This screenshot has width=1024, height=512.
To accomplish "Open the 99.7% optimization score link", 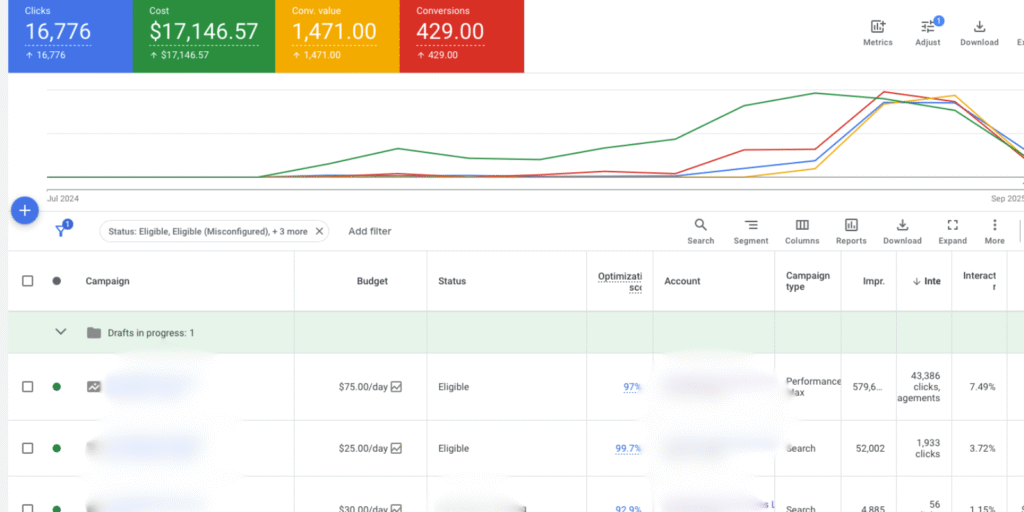I will pos(628,449).
